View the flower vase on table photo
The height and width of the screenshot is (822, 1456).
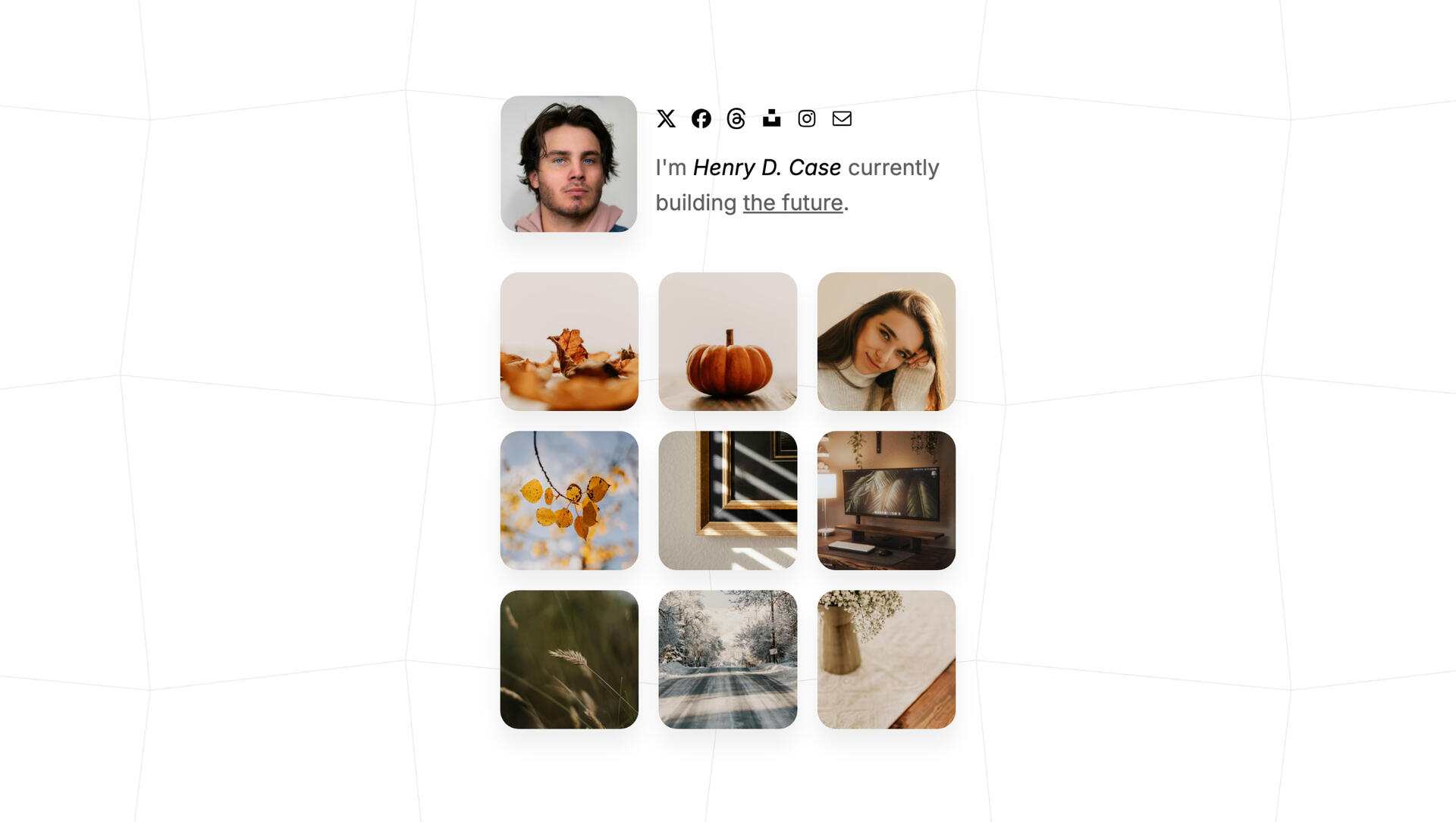click(886, 660)
